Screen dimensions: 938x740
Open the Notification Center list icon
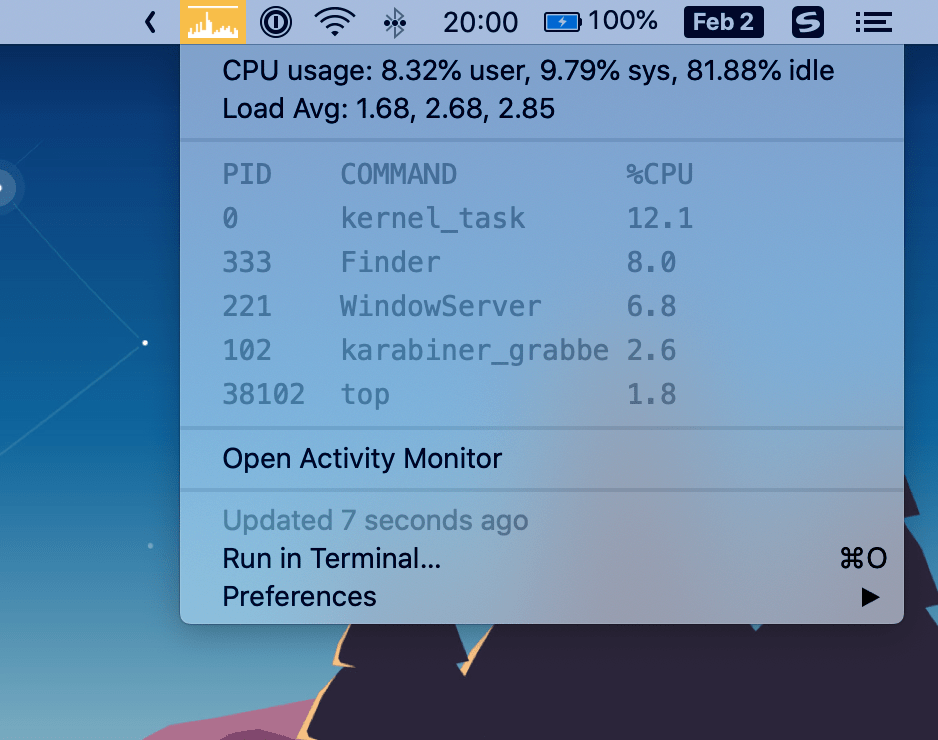(873, 23)
